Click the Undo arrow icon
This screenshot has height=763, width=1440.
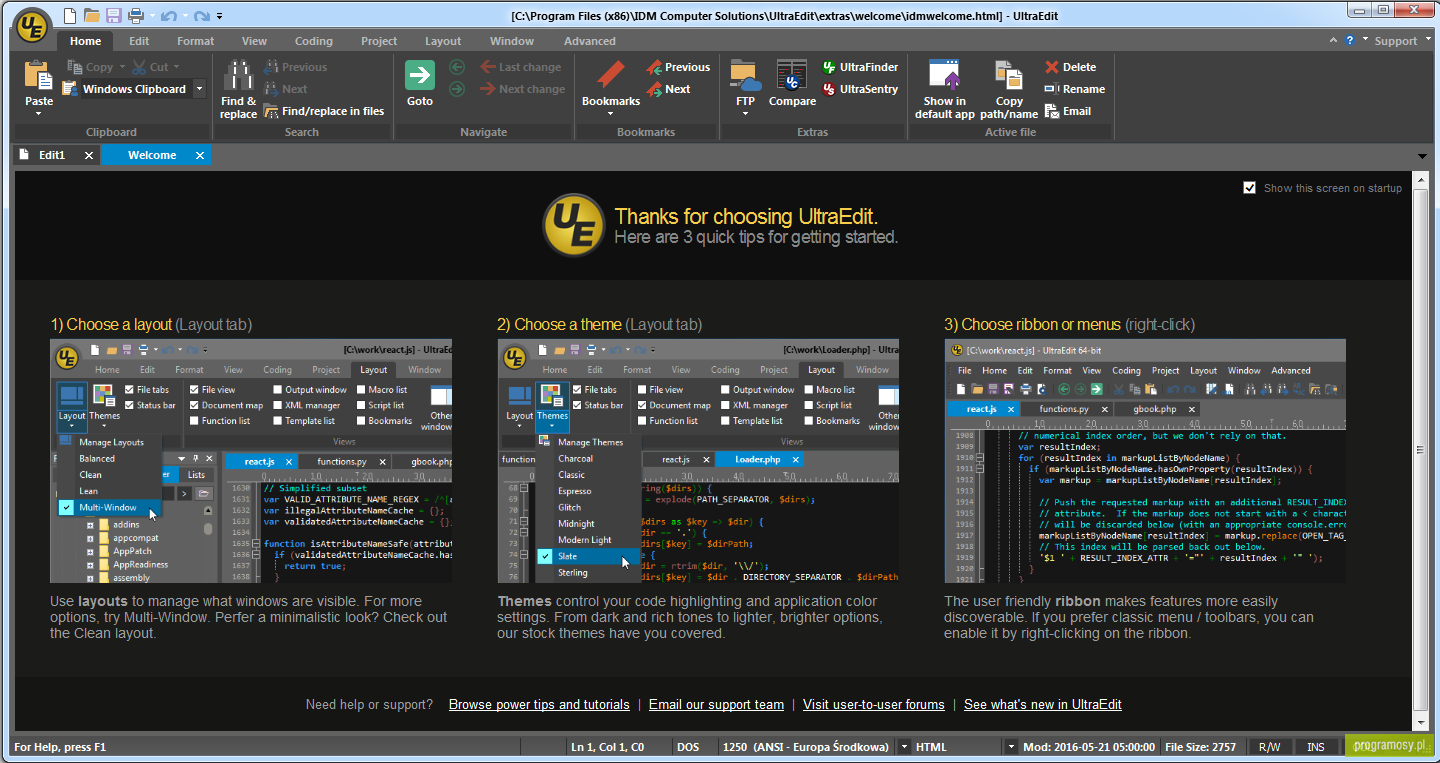tap(168, 16)
